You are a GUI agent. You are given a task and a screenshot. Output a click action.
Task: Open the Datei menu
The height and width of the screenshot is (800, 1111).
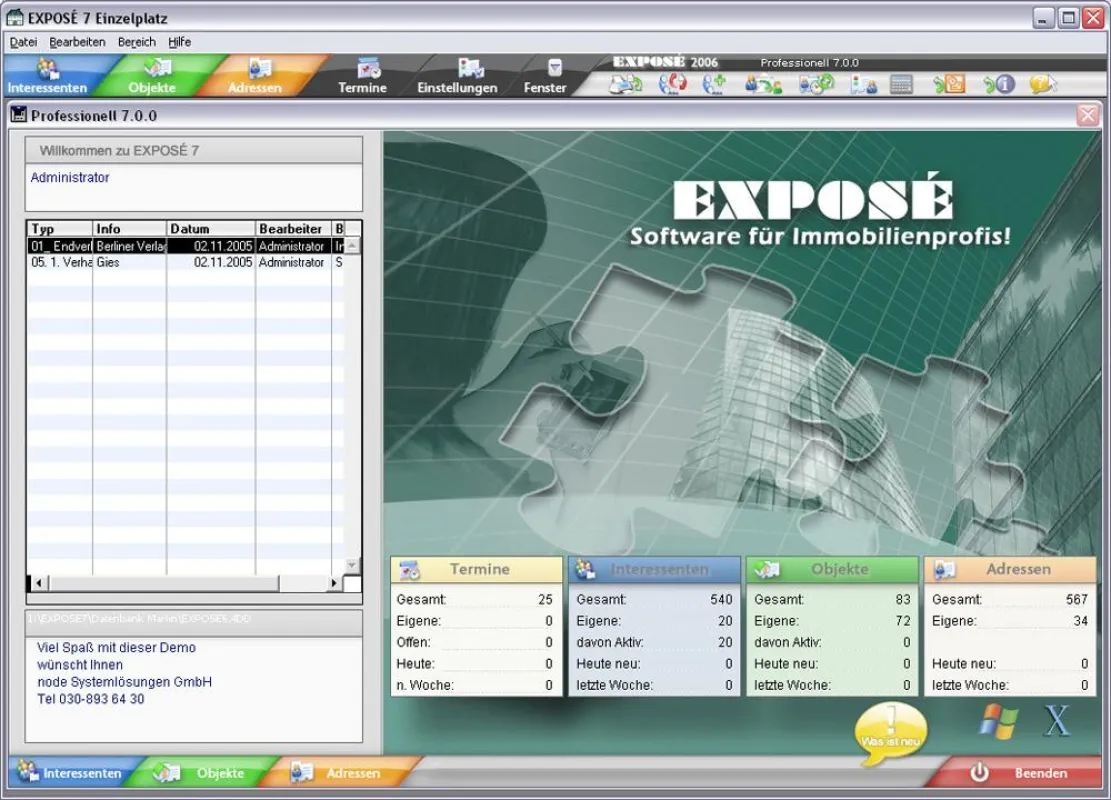pyautogui.click(x=23, y=42)
